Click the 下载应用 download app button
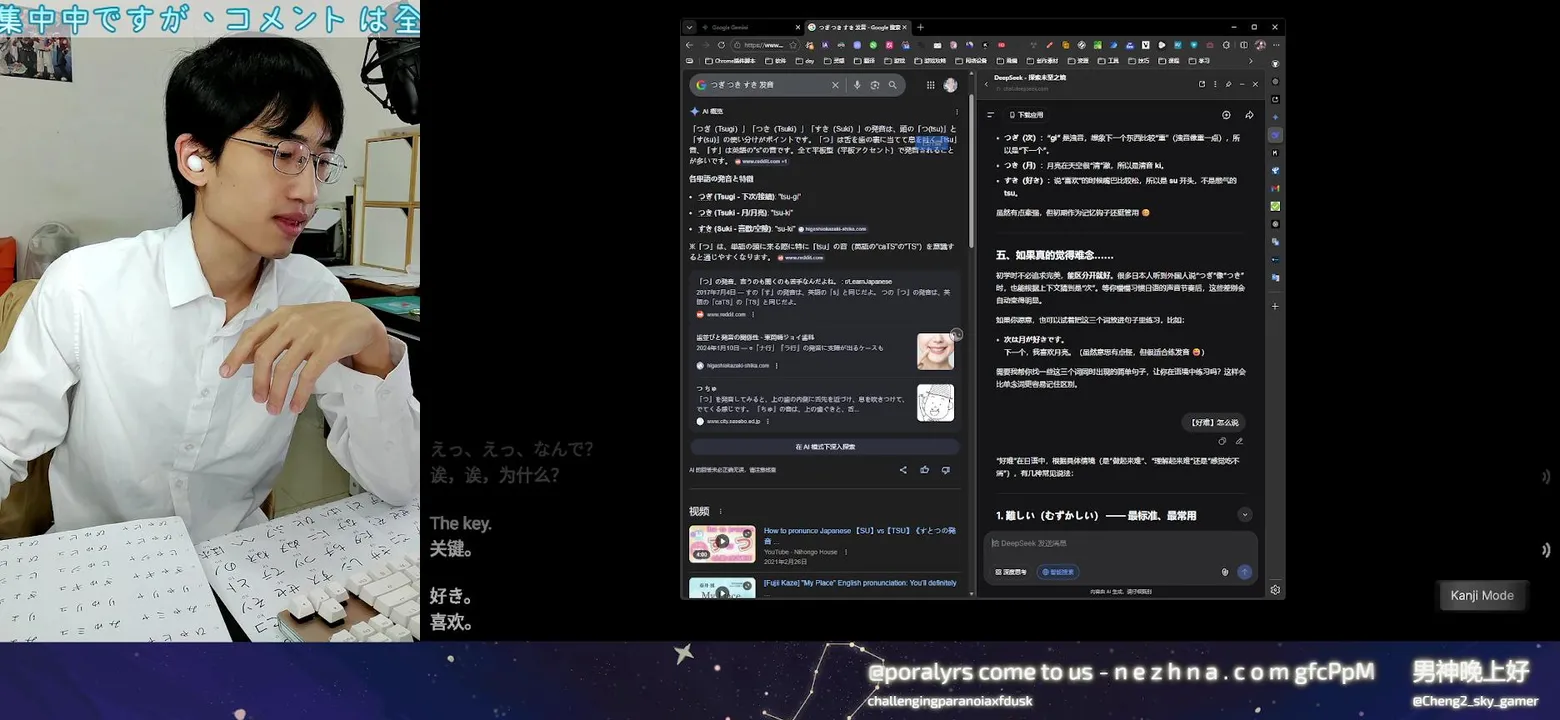The width and height of the screenshot is (1560, 720). coord(1026,115)
